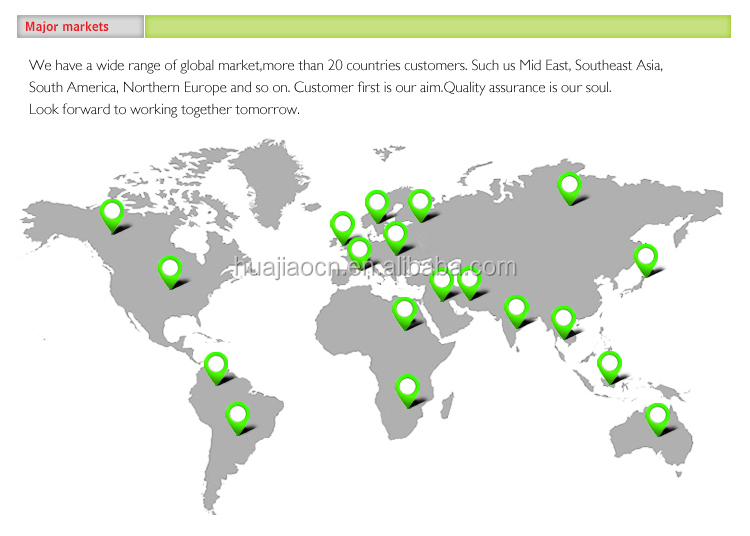
Task: Click the map pin over Sweden
Action: point(377,206)
